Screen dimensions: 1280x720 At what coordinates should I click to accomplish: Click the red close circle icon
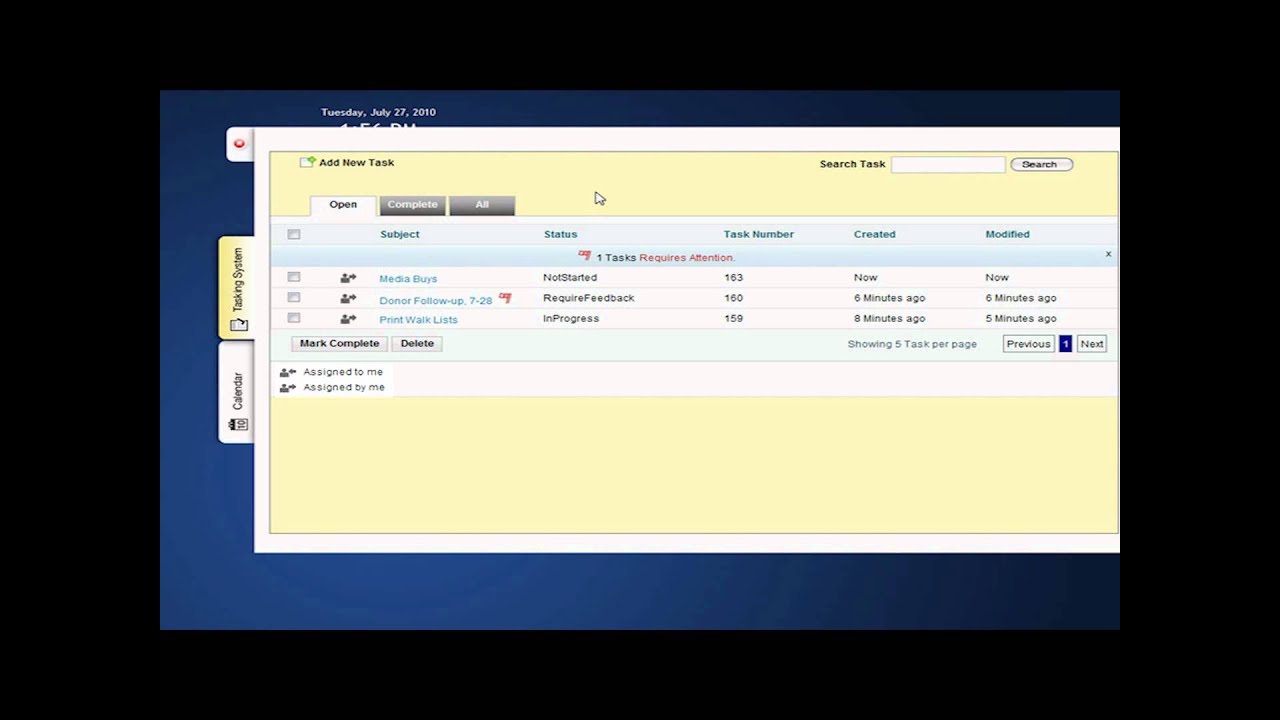coord(239,144)
